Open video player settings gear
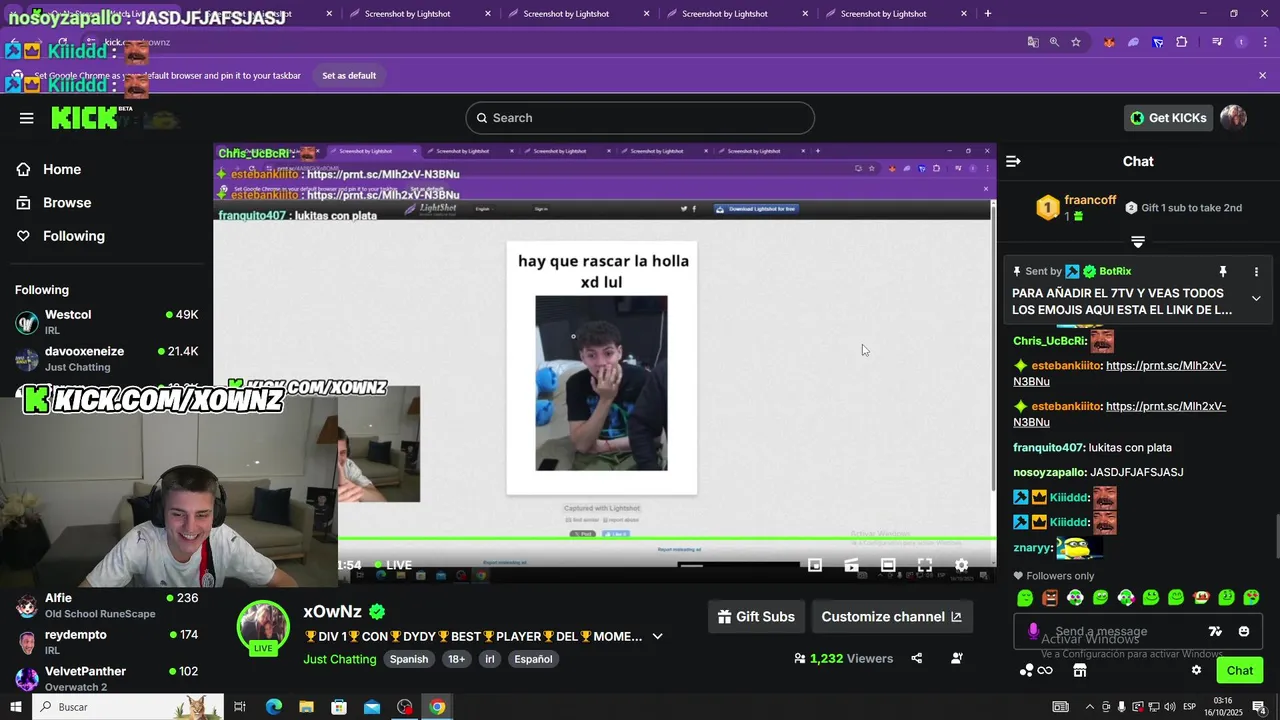Image resolution: width=1280 pixels, height=720 pixels. 962,565
